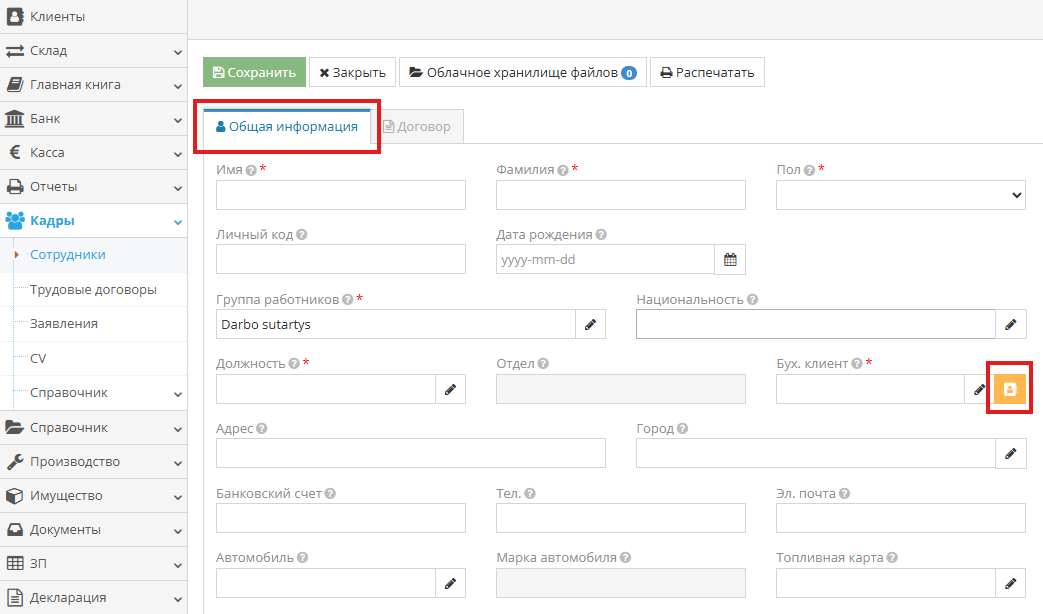Screen dimensions: 1043x614
Task: Select the Общая информация tab
Action: tap(287, 127)
